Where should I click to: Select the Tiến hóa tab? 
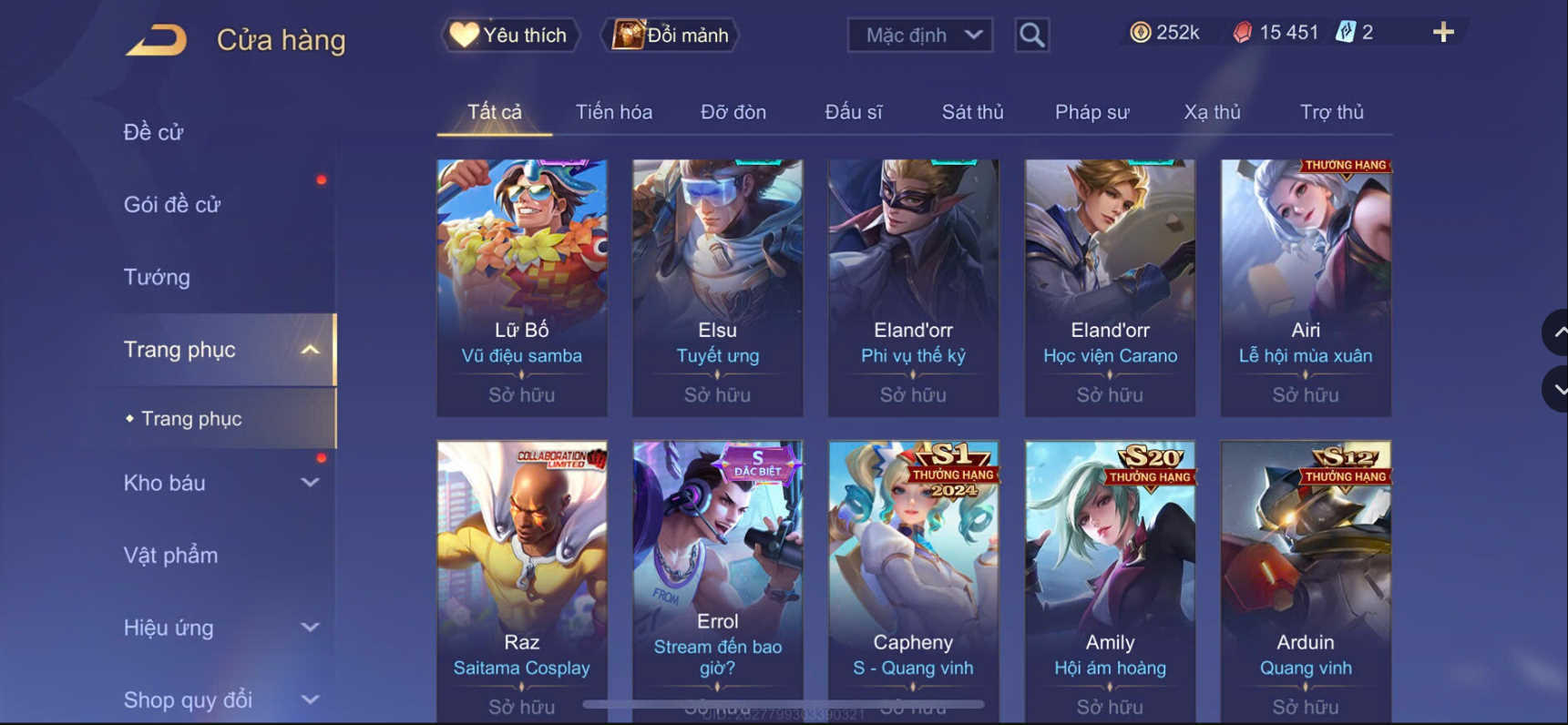point(613,112)
